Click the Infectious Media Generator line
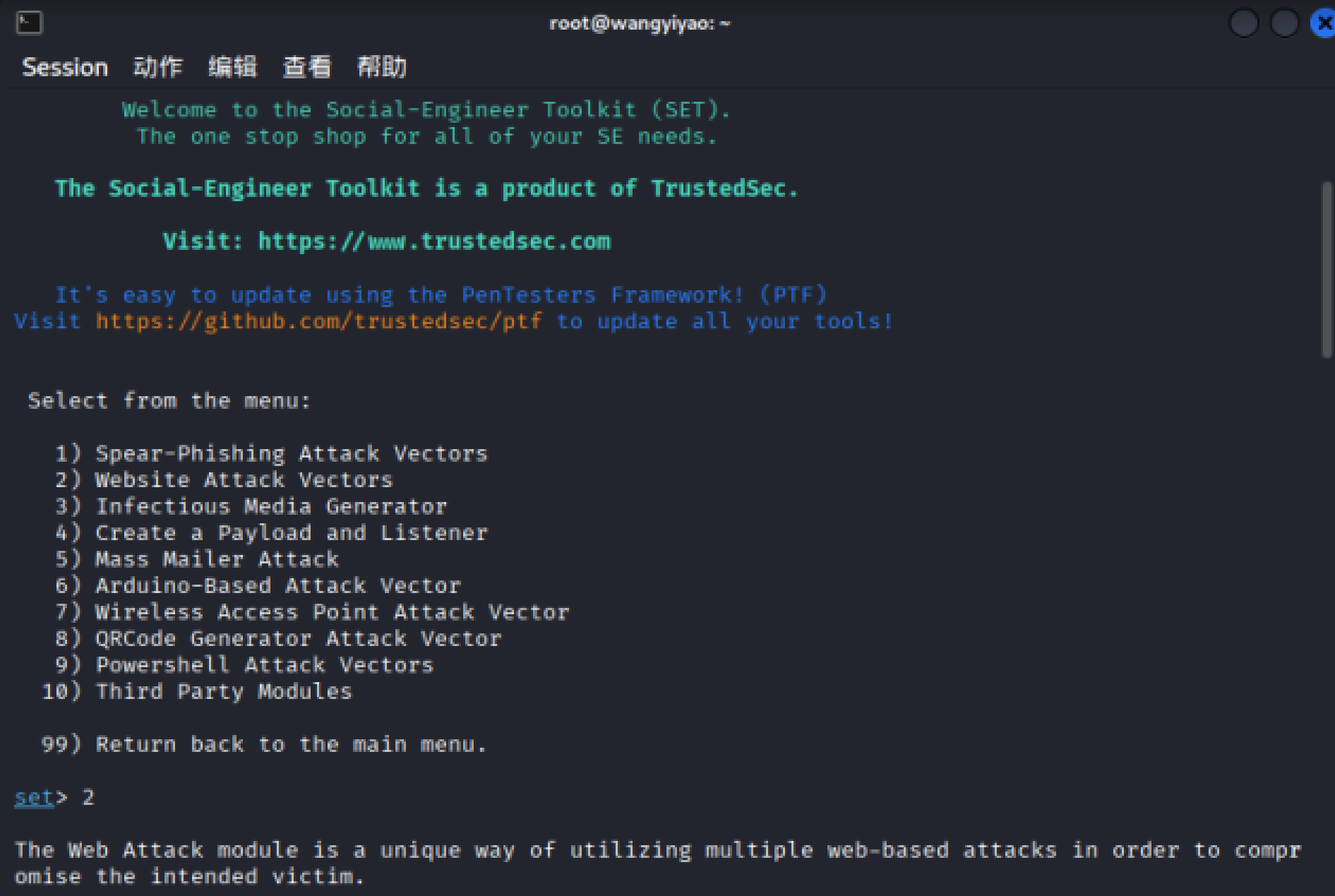The height and width of the screenshot is (896, 1335). pyautogui.click(x=271, y=506)
